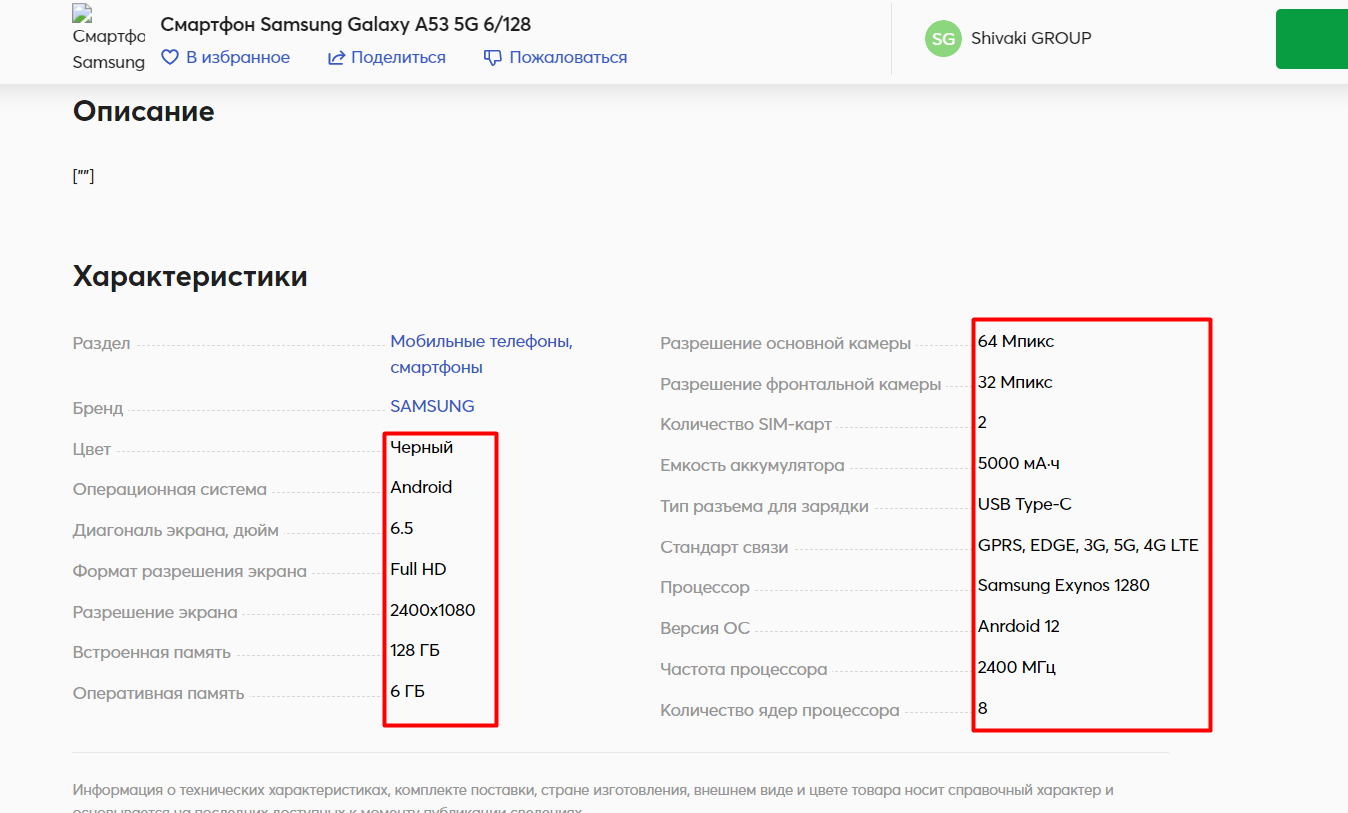1348x813 pixels.
Task: Open the SG seller avatar
Action: click(x=943, y=39)
